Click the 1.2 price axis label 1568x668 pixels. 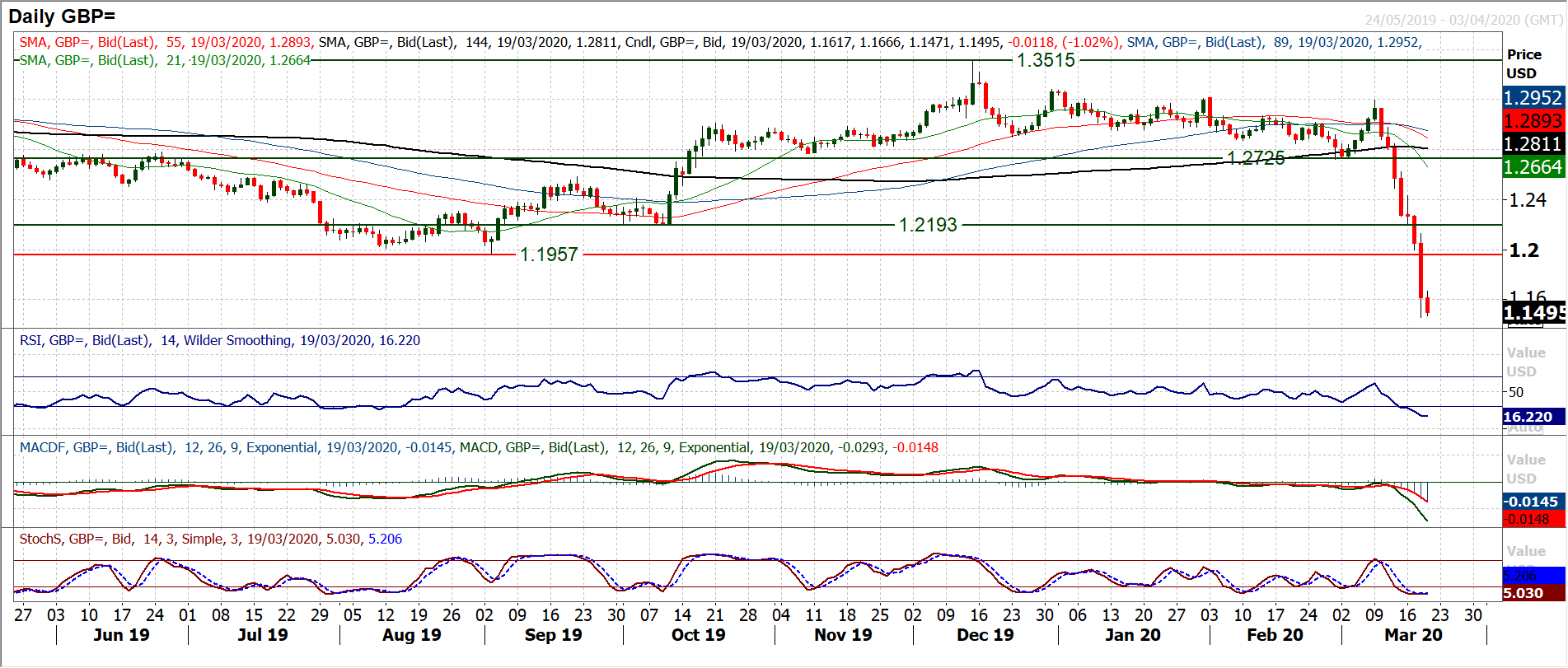pos(1524,250)
